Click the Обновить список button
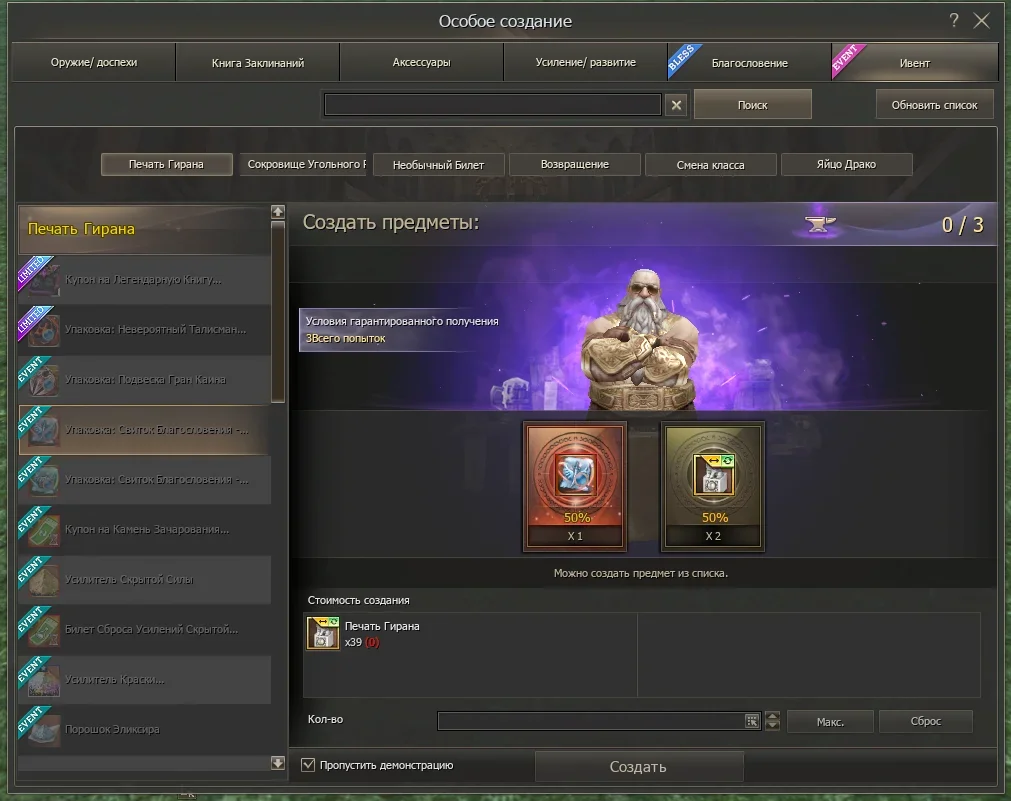 click(934, 104)
